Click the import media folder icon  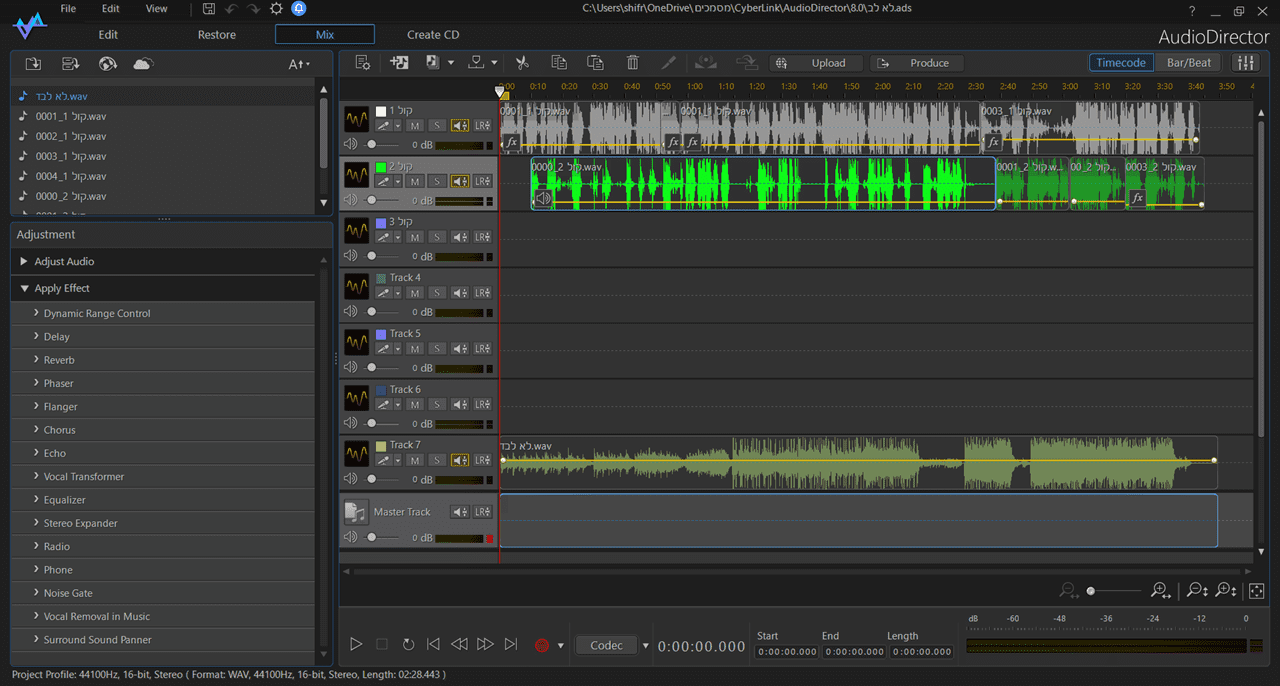tap(33, 64)
